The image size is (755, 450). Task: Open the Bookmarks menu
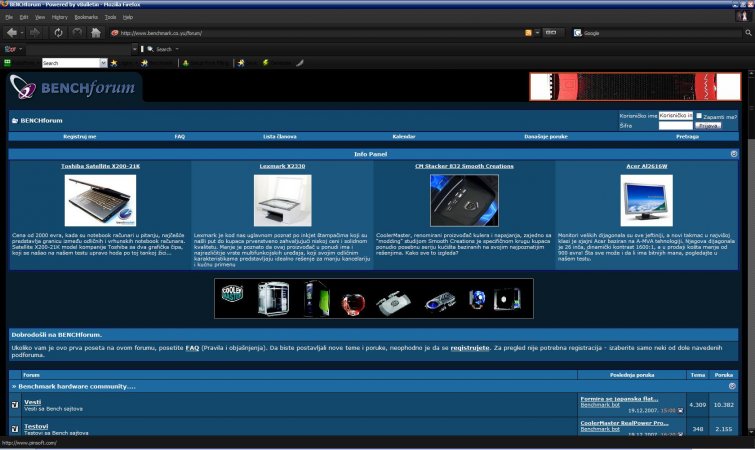coord(86,17)
